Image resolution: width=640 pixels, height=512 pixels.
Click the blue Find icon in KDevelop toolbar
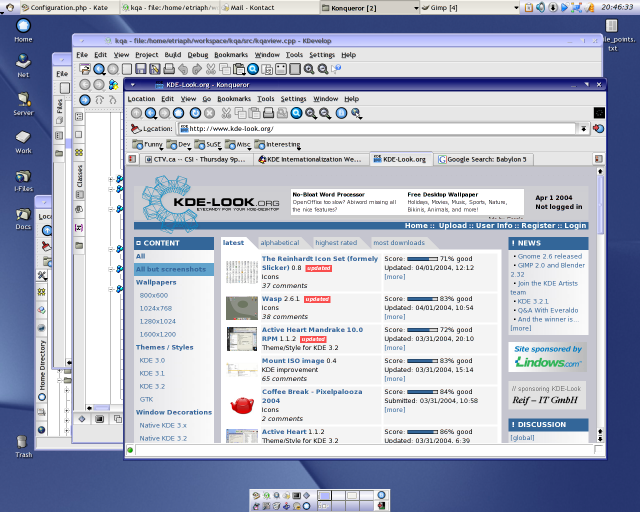(253, 69)
